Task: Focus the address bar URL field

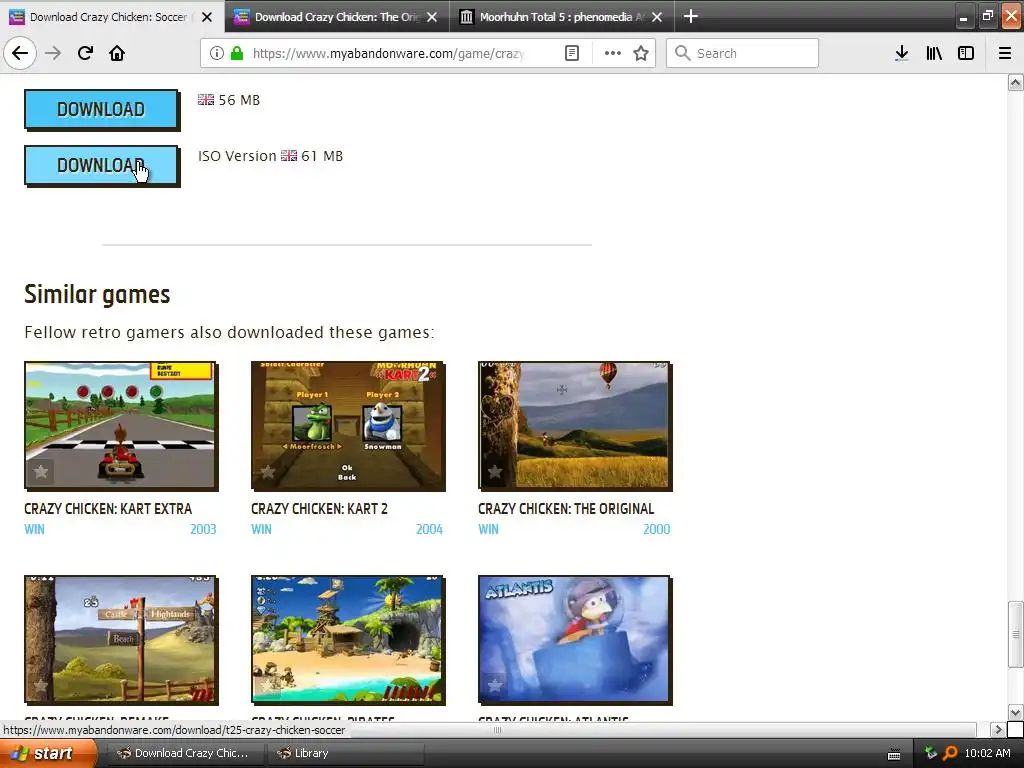Action: tap(388, 53)
